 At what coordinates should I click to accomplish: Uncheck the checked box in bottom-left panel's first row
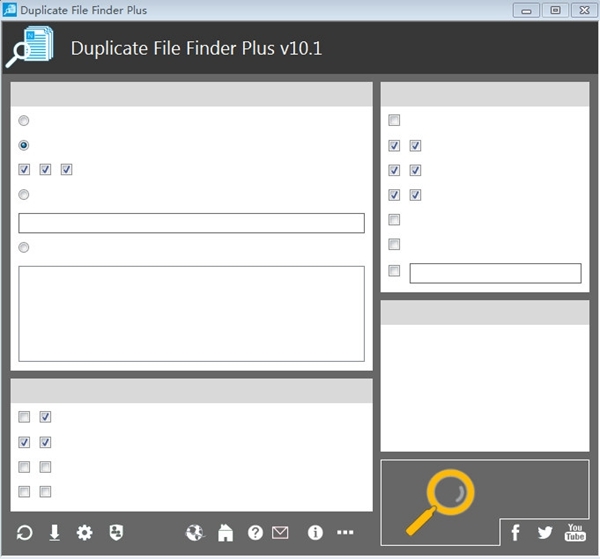(x=45, y=417)
